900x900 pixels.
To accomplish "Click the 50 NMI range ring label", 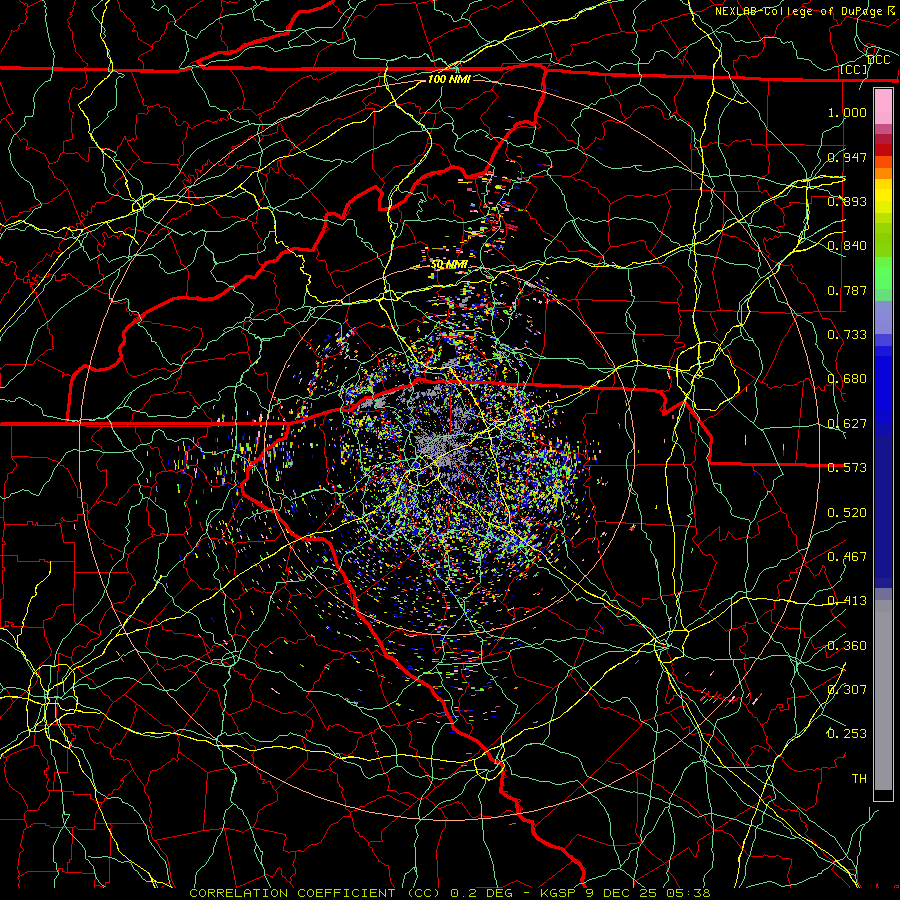I will click(449, 265).
